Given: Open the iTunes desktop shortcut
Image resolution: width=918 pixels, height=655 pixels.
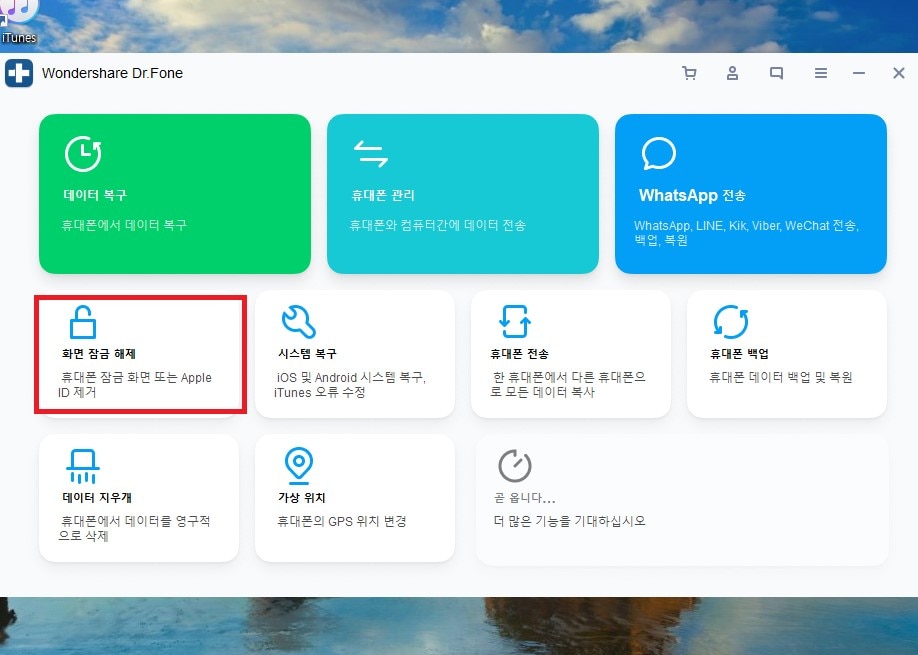Looking at the screenshot, I should [19, 22].
